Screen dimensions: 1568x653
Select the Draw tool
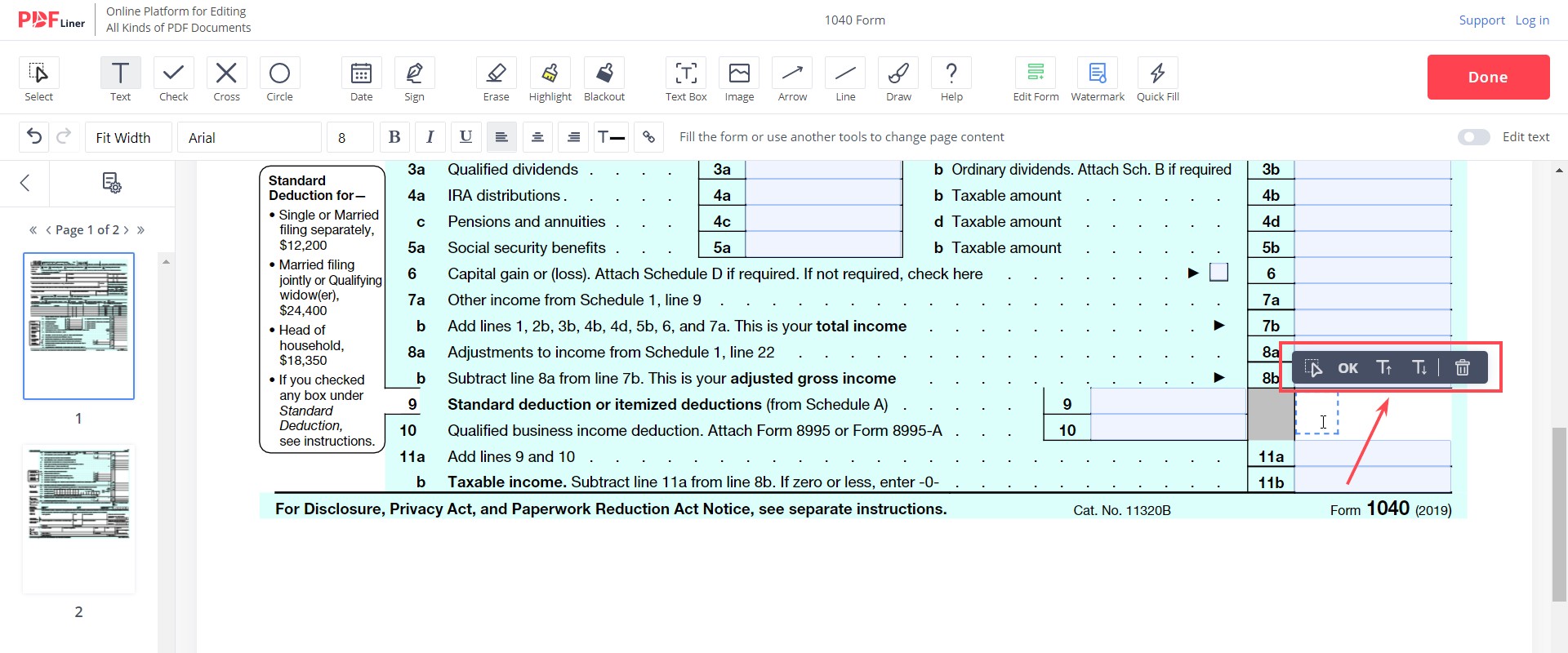click(x=898, y=79)
